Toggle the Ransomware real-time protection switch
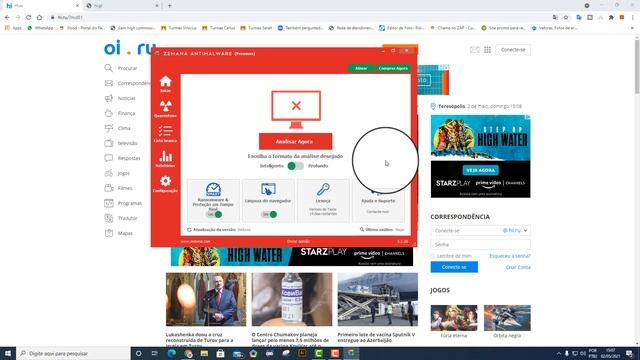The width and height of the screenshot is (640, 360). (x=214, y=214)
